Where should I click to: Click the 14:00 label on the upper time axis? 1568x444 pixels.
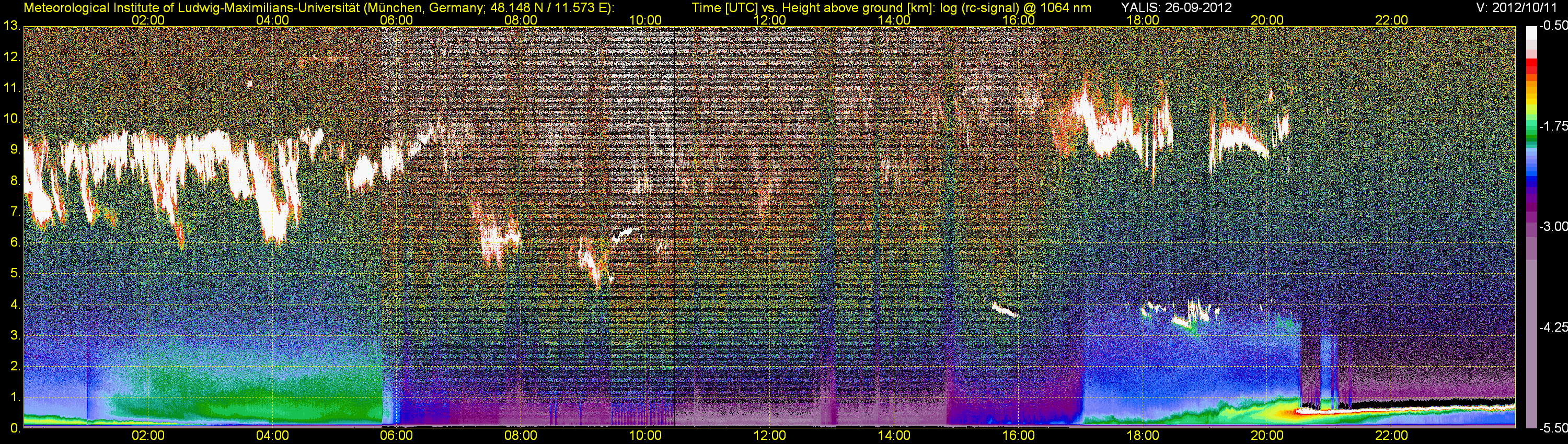pos(894,20)
